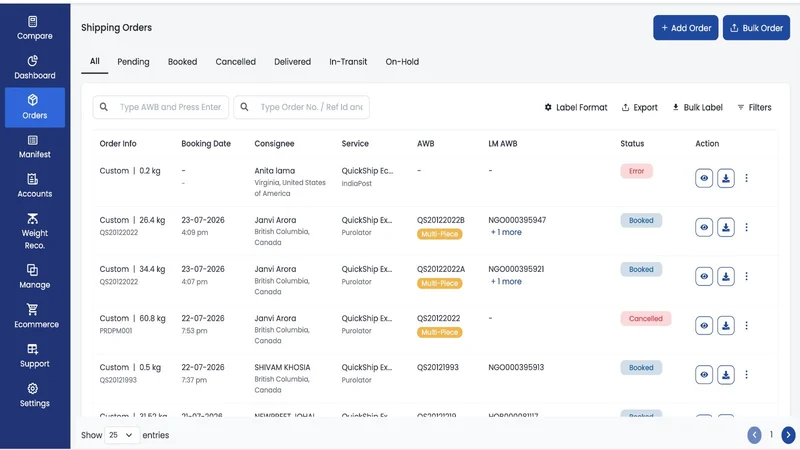800x450 pixels.
Task: Open the Manage section
Action: [35, 277]
